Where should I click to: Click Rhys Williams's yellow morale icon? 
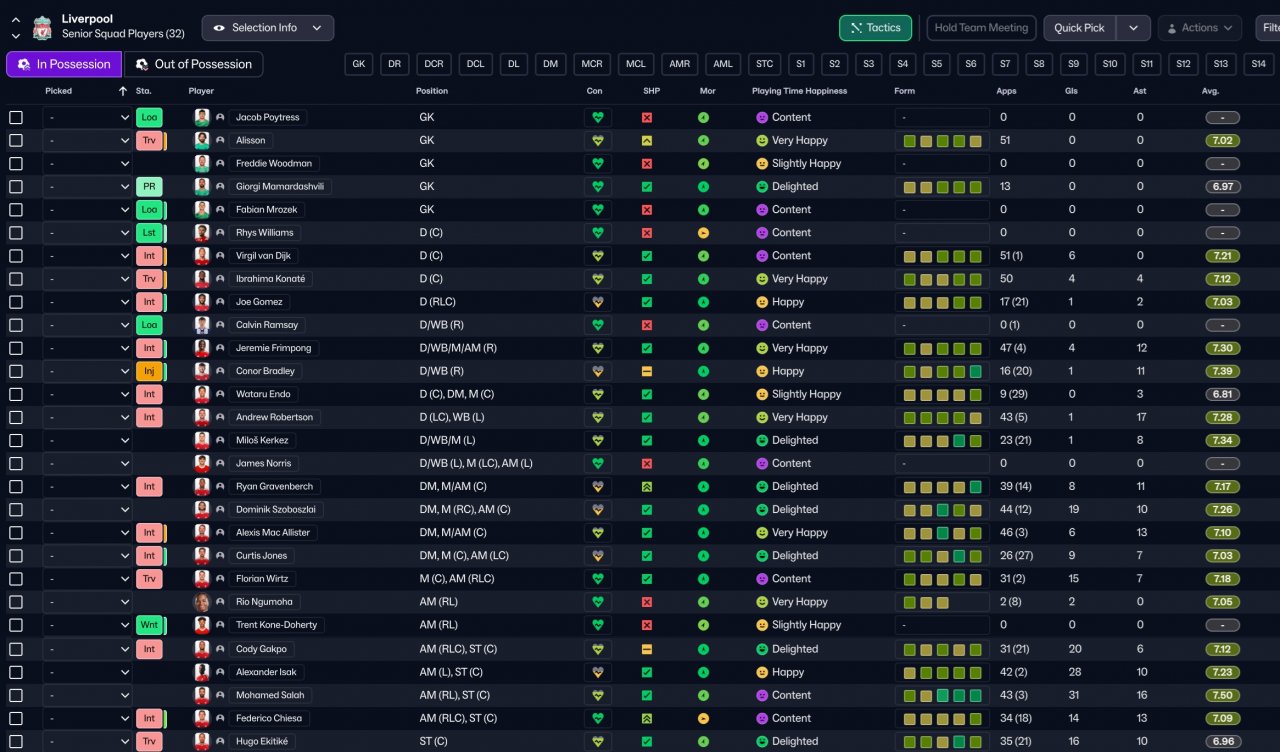point(703,233)
